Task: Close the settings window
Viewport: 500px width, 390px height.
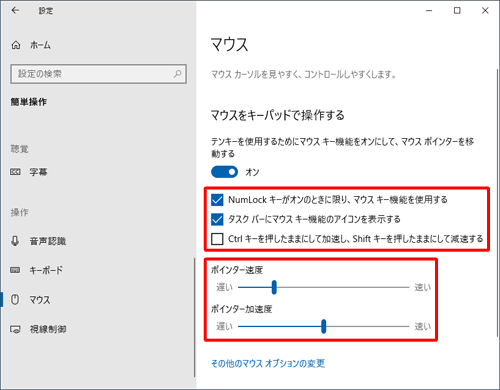Action: [485, 11]
